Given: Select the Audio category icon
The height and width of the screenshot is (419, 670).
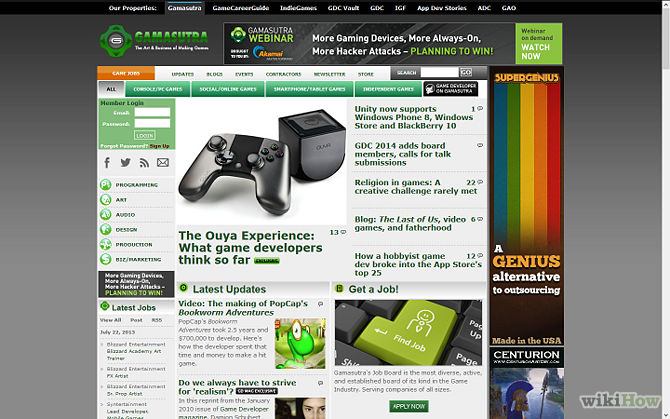Looking at the screenshot, I should [106, 215].
